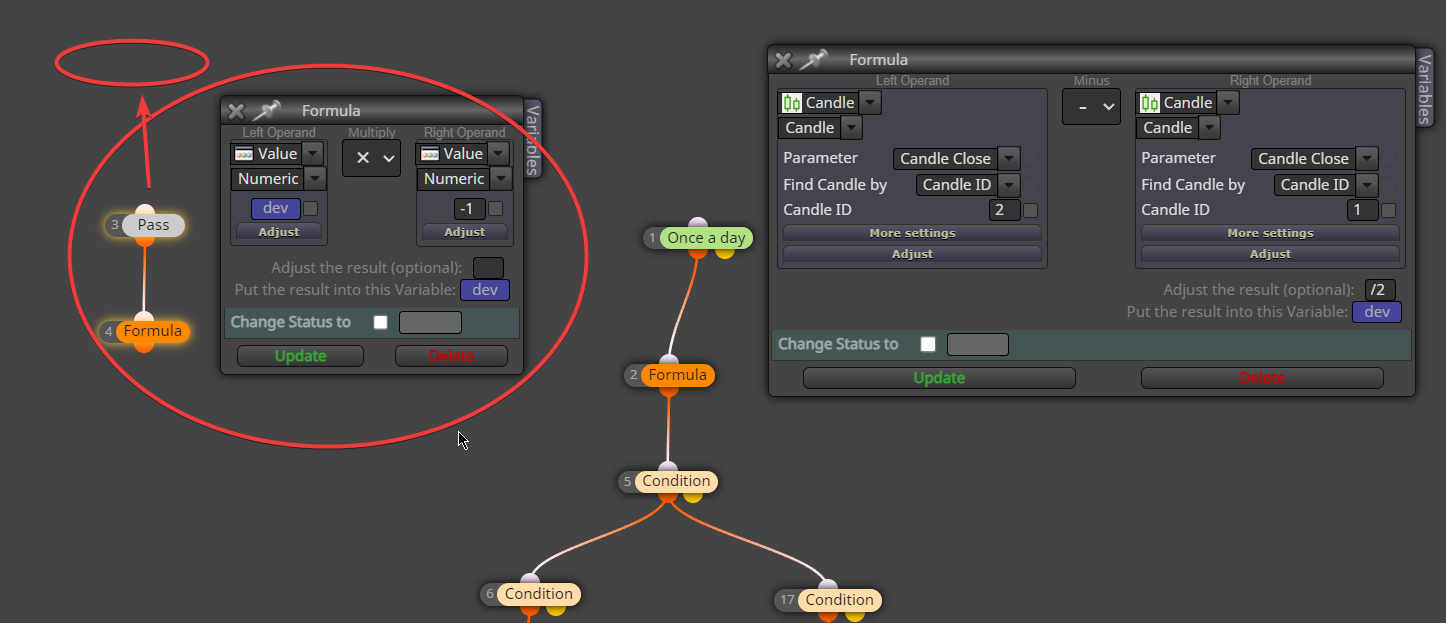Click the -1 numeric value field
The image size is (1446, 623).
[468, 209]
